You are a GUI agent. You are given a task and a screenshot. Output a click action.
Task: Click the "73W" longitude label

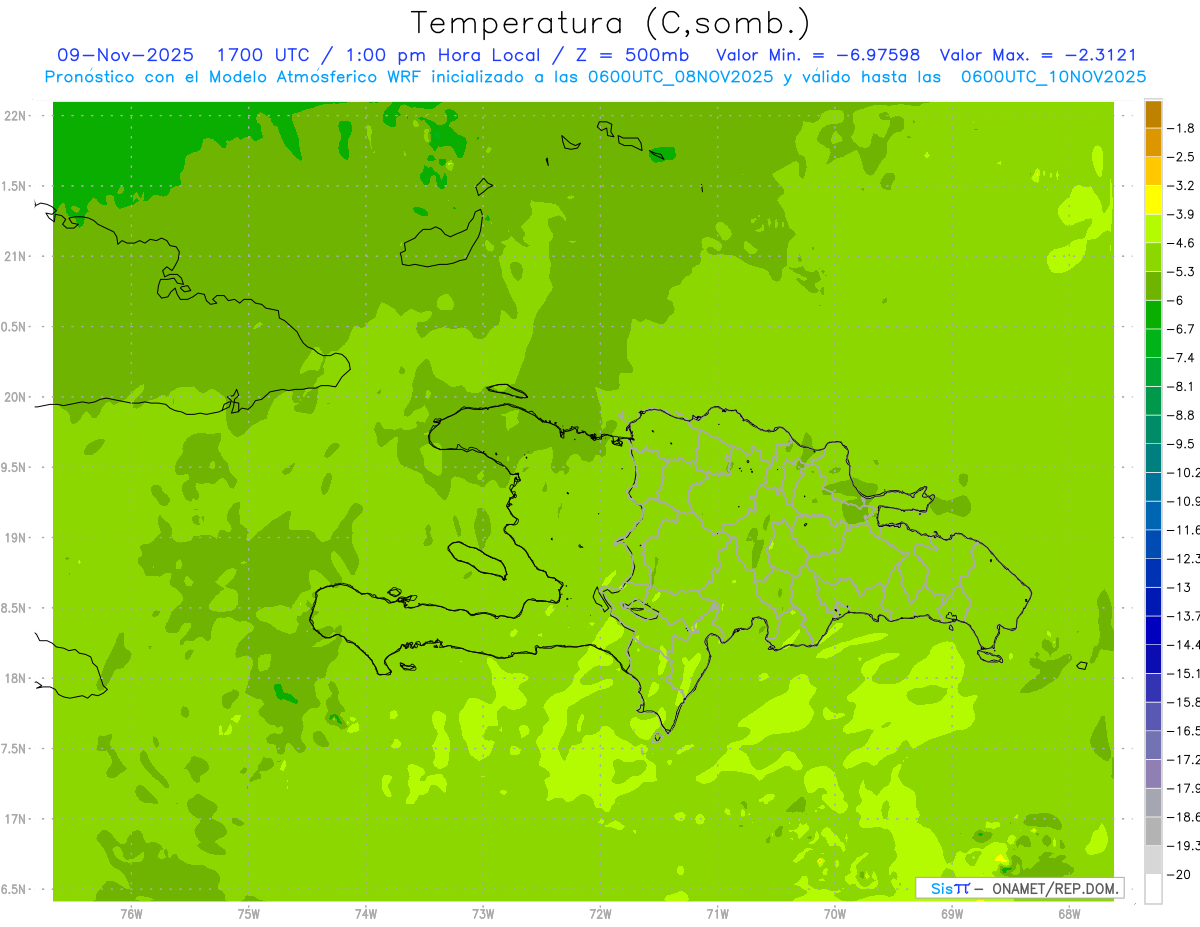[x=483, y=913]
